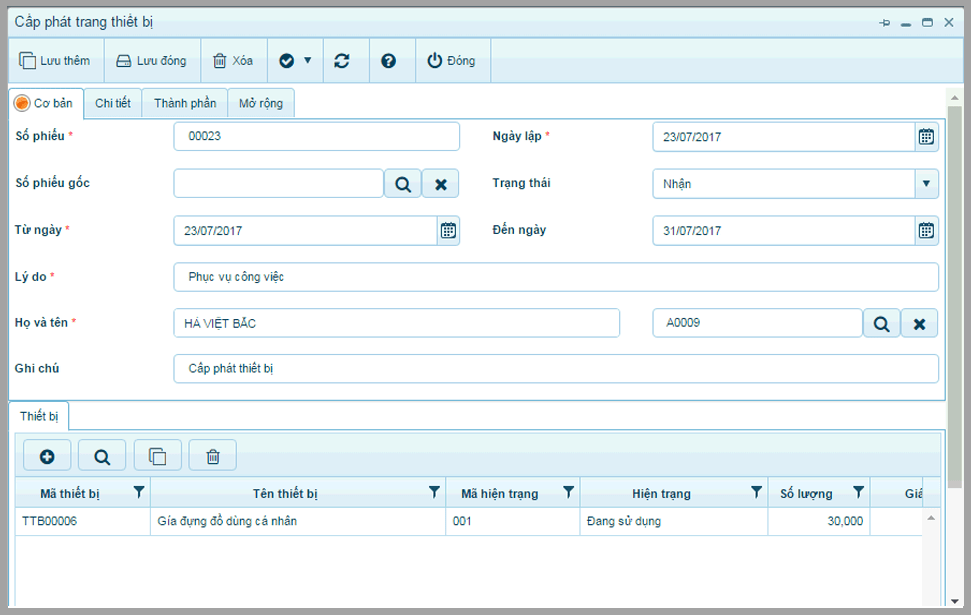971x615 pixels.
Task: Click the Đến ngày date field 31/07/2017
Action: pos(784,230)
